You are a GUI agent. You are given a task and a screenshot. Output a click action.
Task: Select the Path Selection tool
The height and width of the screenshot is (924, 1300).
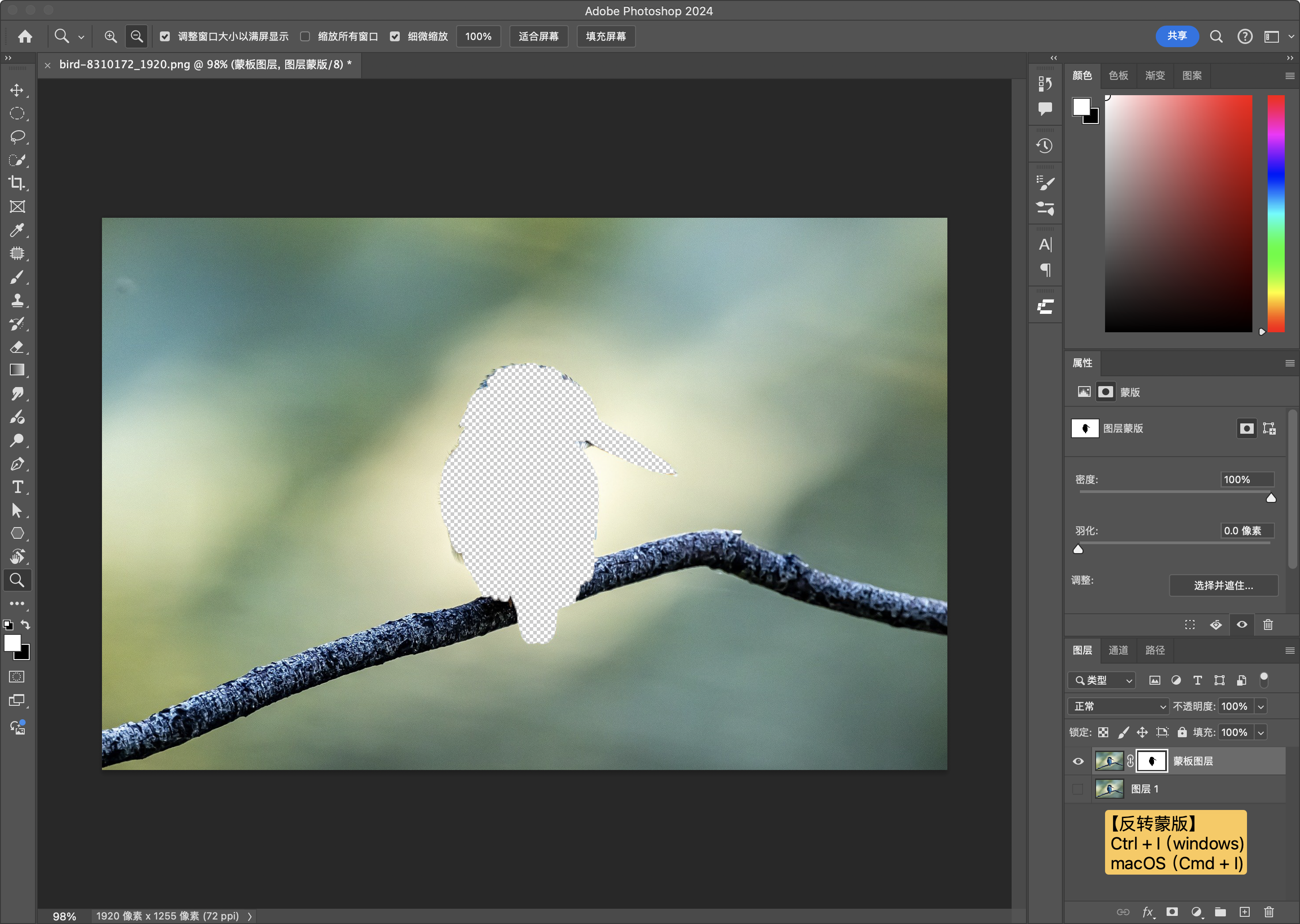(x=17, y=510)
